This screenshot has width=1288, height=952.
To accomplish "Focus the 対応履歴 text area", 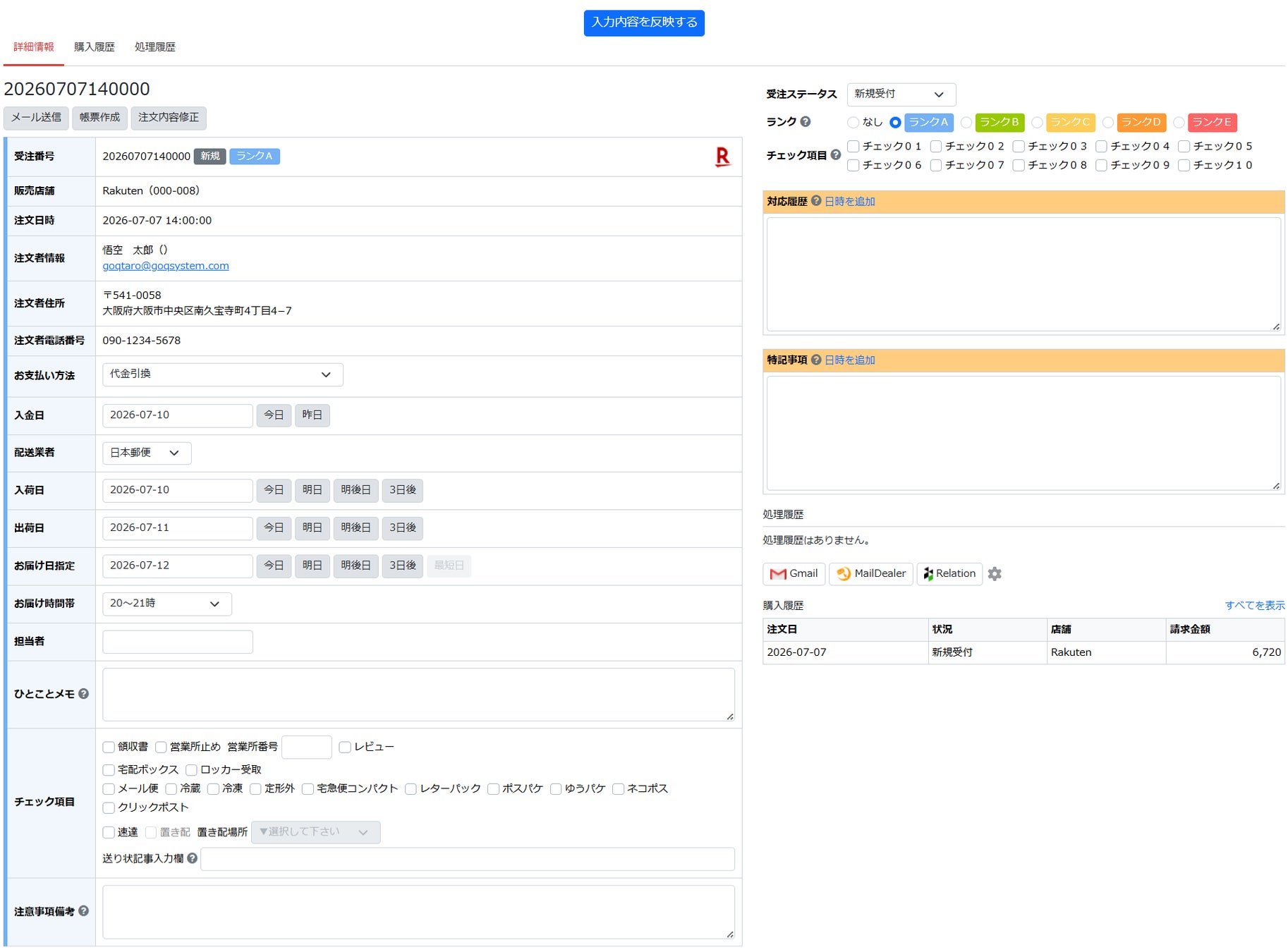I will tap(1023, 274).
